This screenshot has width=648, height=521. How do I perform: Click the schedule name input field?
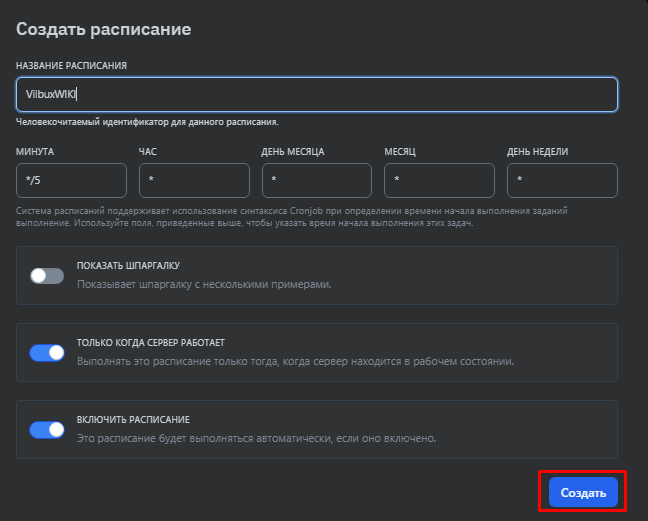point(317,94)
